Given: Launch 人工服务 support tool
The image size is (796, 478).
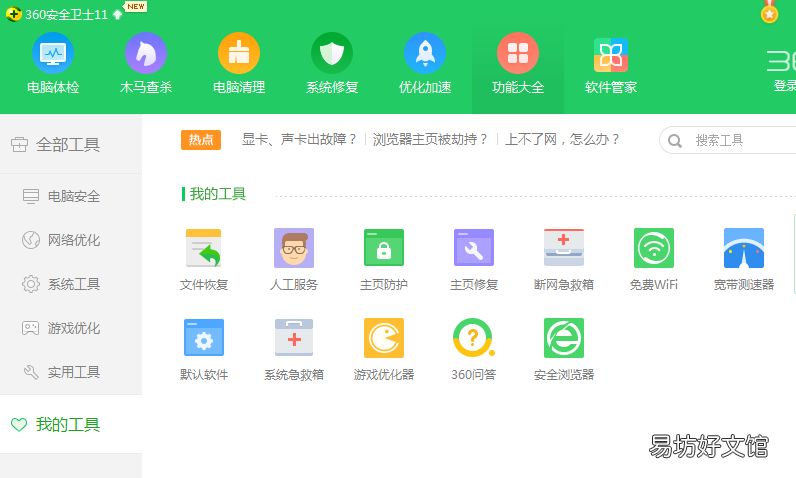Looking at the screenshot, I should [x=293, y=260].
